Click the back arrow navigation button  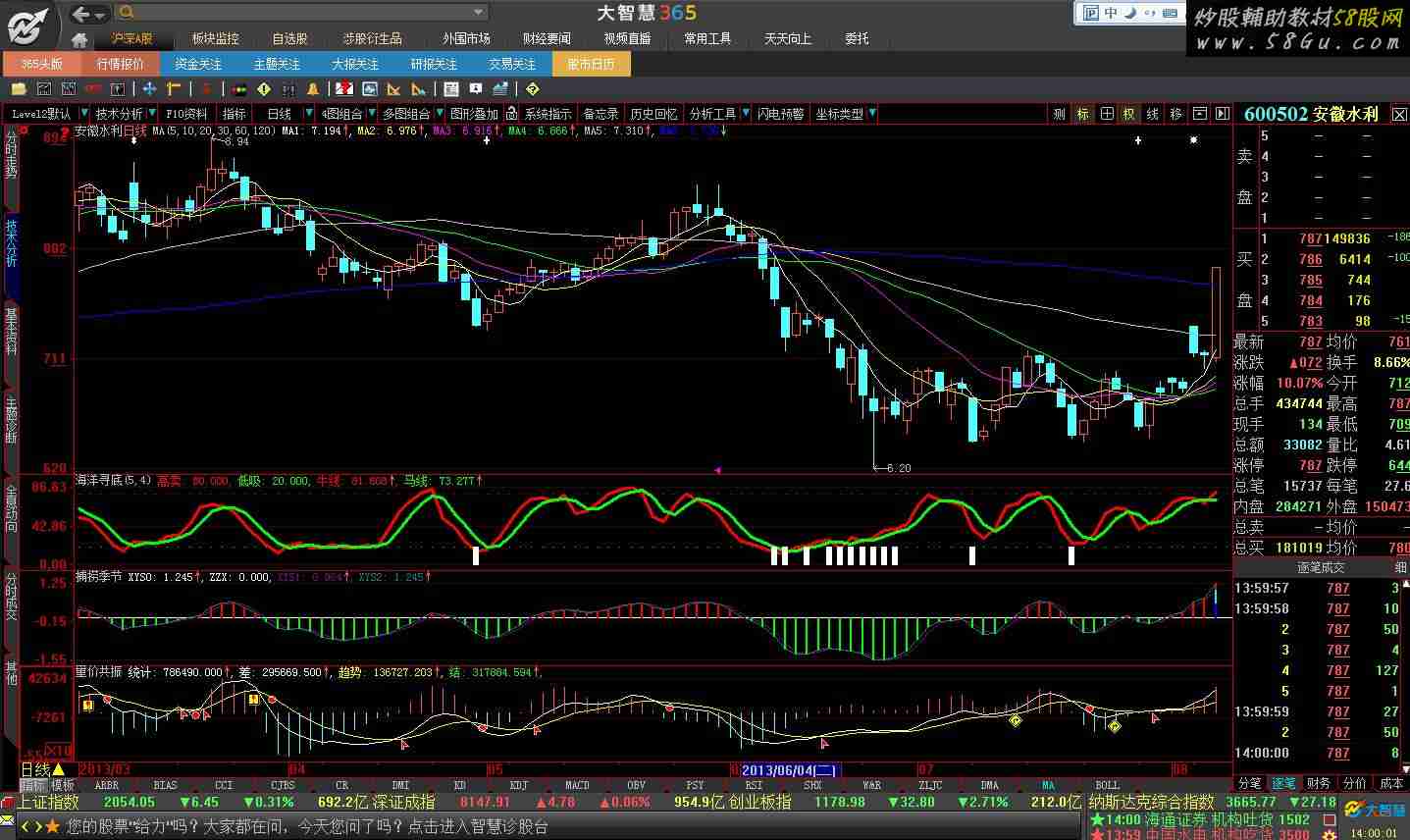click(83, 13)
